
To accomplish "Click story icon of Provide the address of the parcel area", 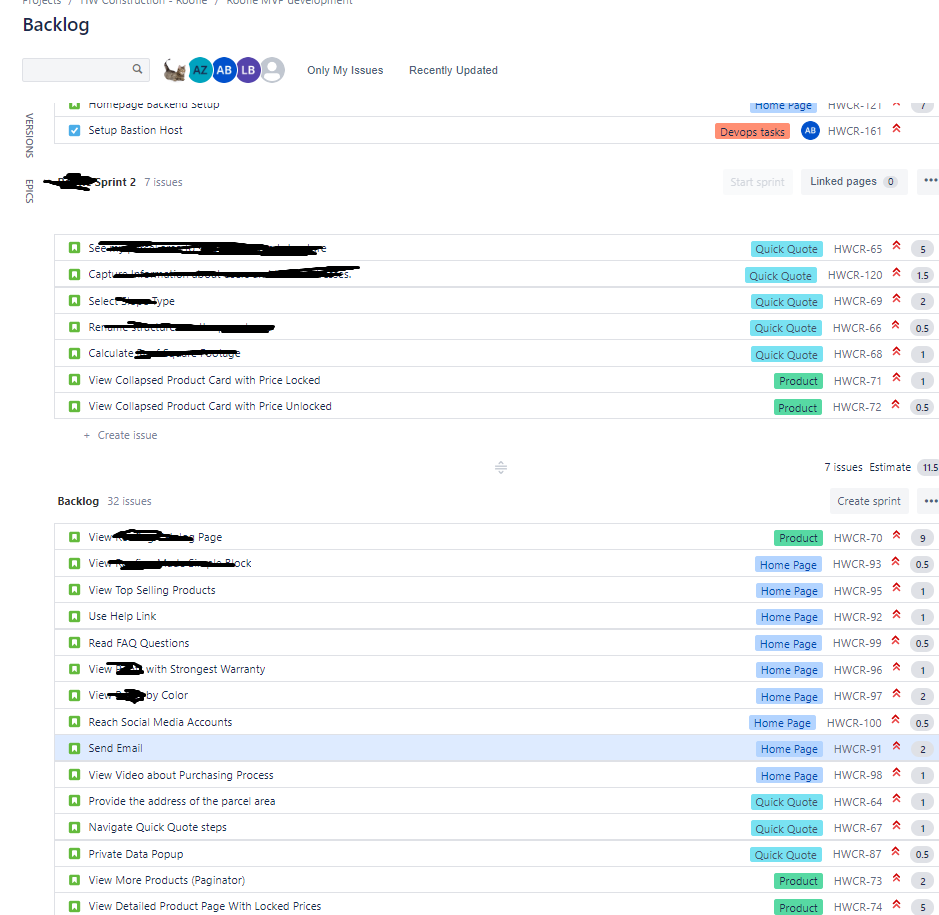I will 74,801.
